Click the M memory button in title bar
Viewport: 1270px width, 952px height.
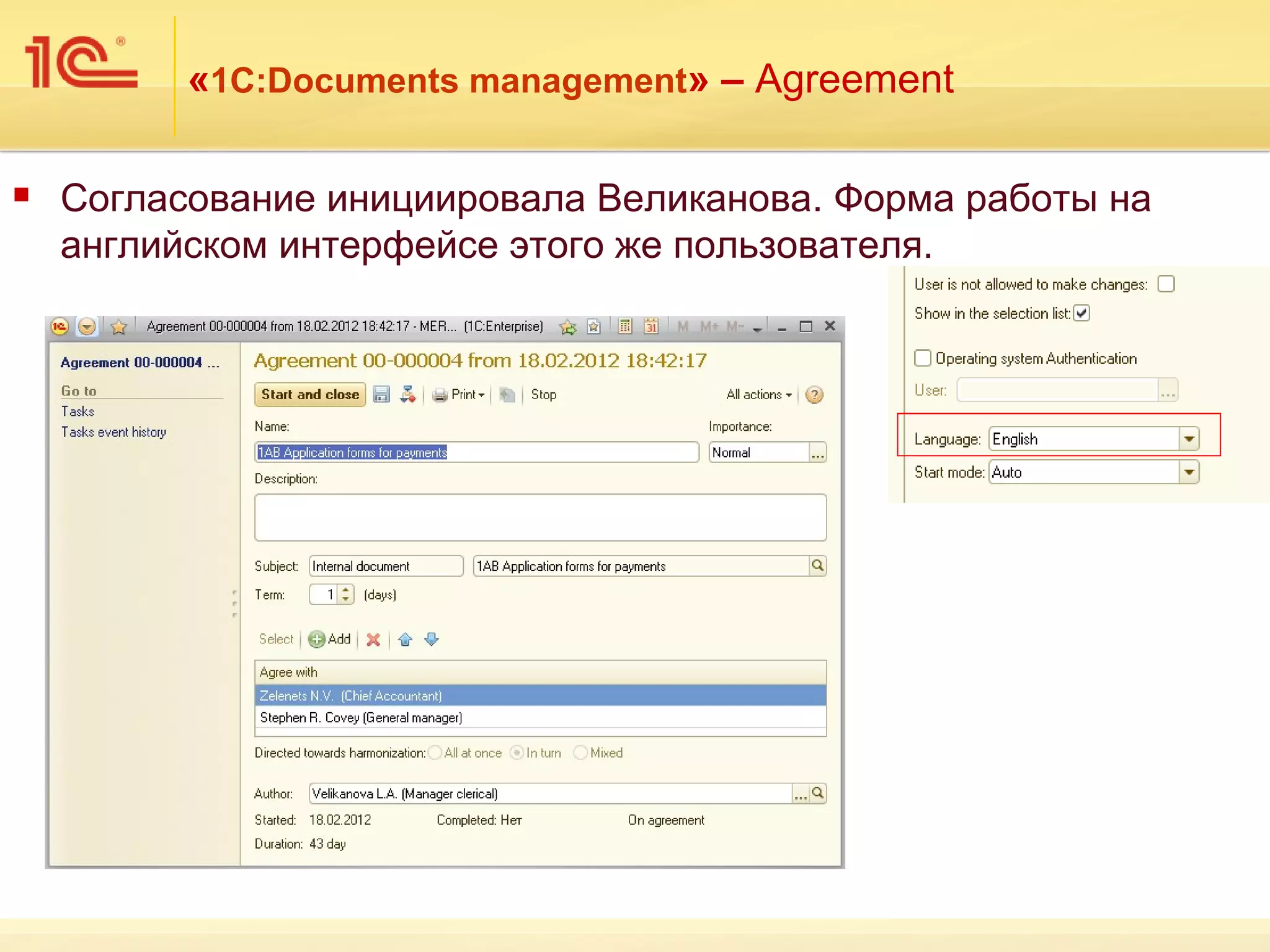683,326
